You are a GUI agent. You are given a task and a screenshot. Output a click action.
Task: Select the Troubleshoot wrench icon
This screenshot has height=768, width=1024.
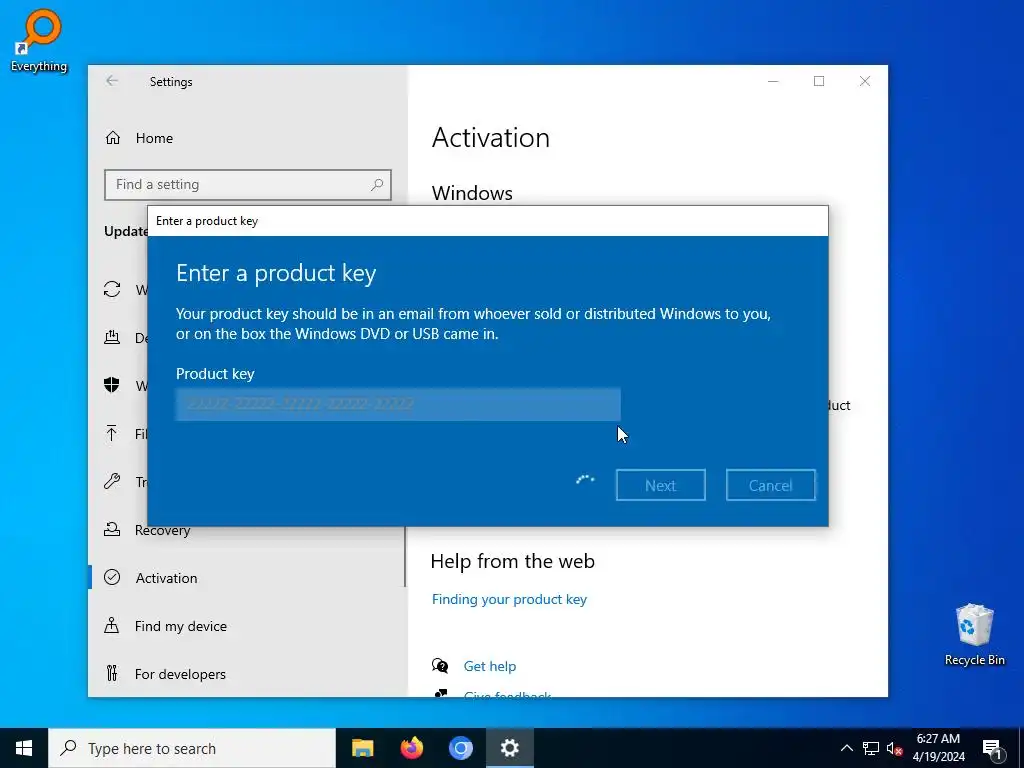112,481
